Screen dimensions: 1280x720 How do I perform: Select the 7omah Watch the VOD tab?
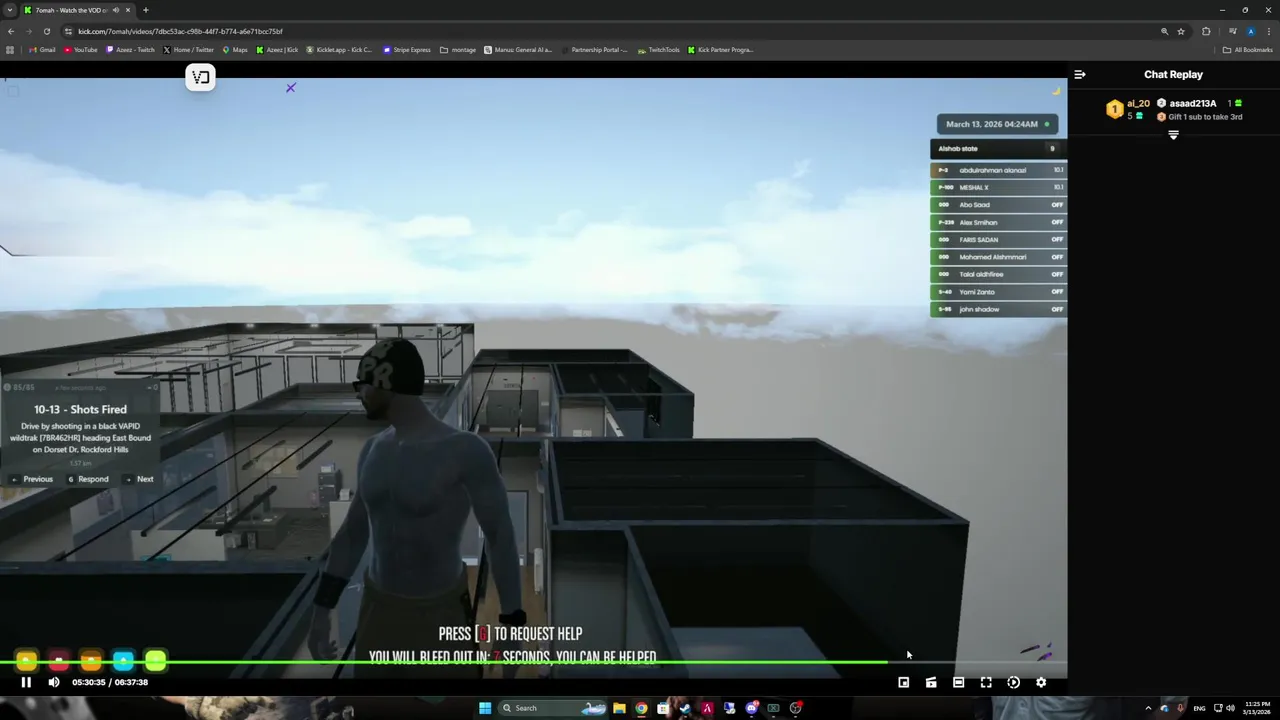coord(78,10)
